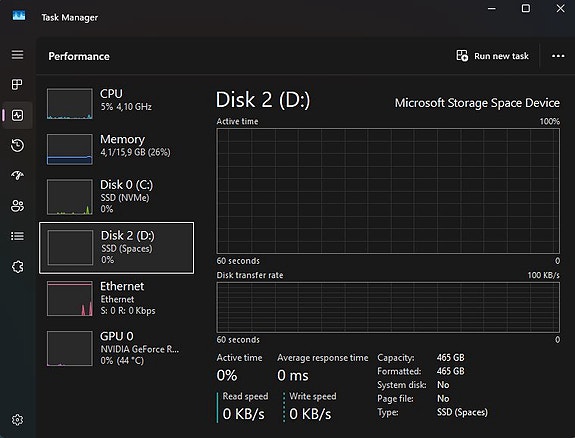The width and height of the screenshot is (575, 438).
Task: Select the Memory performance item
Action: point(117,149)
